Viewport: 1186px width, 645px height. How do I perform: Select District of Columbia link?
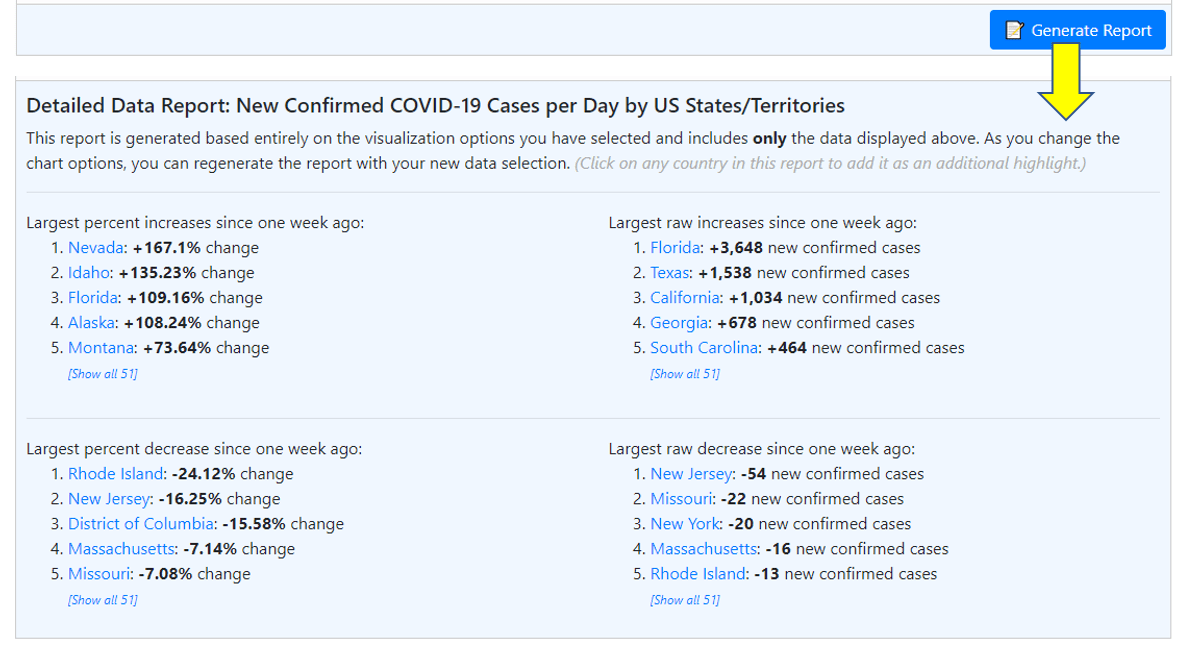141,524
